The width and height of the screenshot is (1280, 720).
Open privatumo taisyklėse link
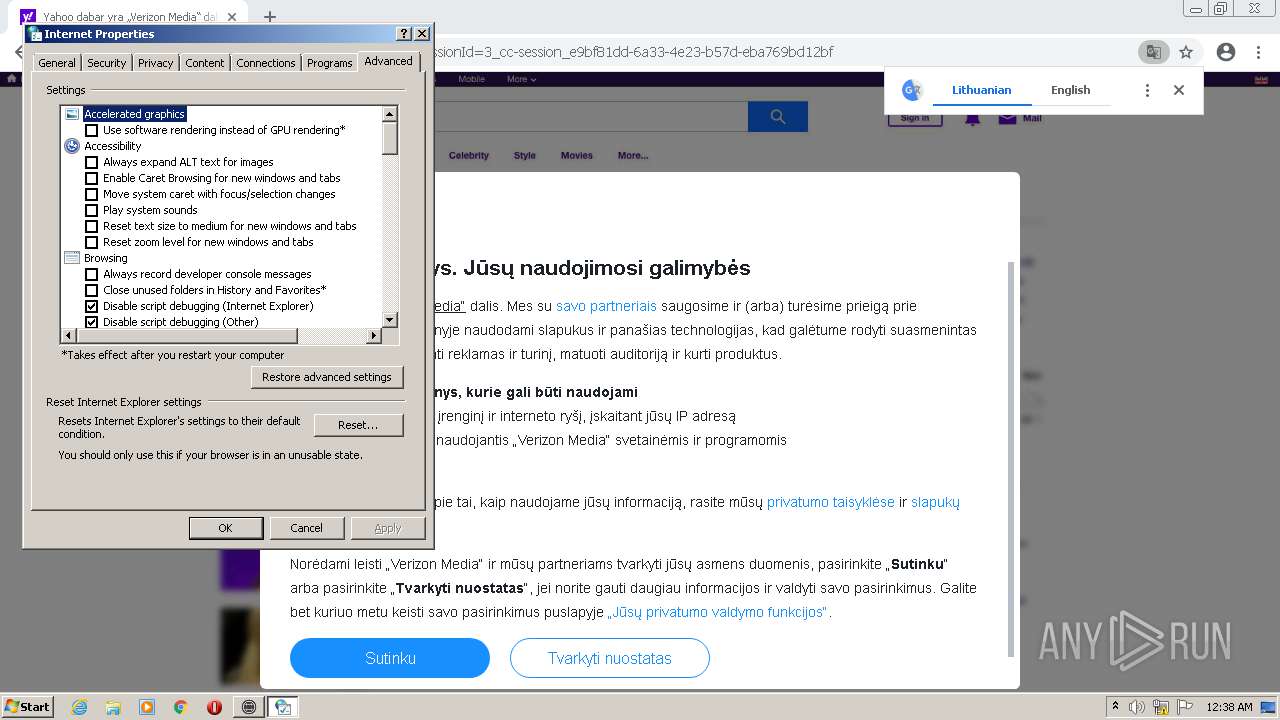(831, 502)
